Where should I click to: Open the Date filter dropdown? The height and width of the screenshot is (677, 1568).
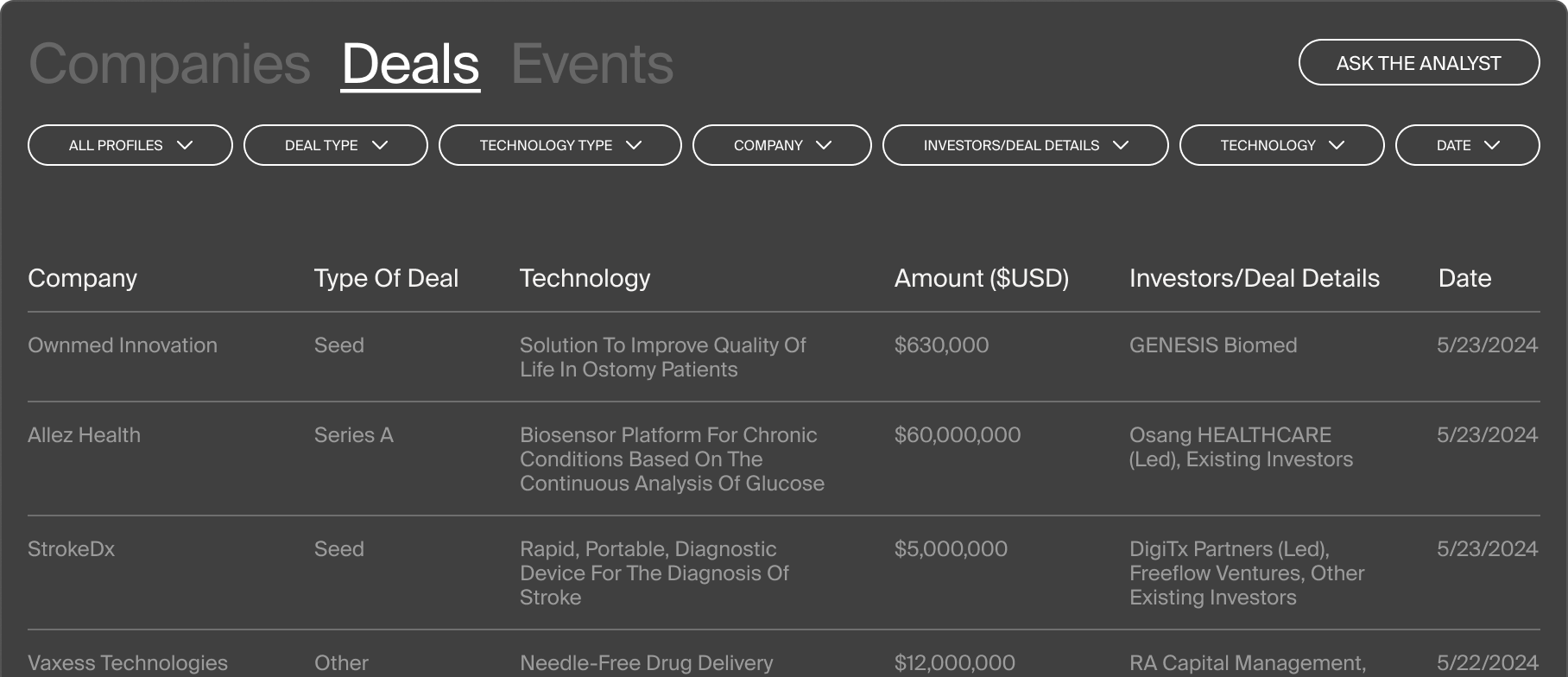click(x=1468, y=145)
